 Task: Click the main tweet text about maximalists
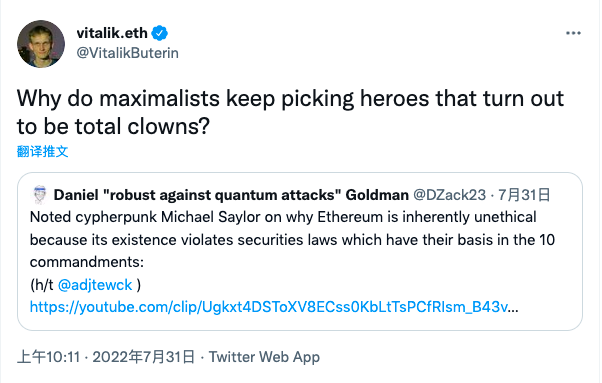pos(290,112)
